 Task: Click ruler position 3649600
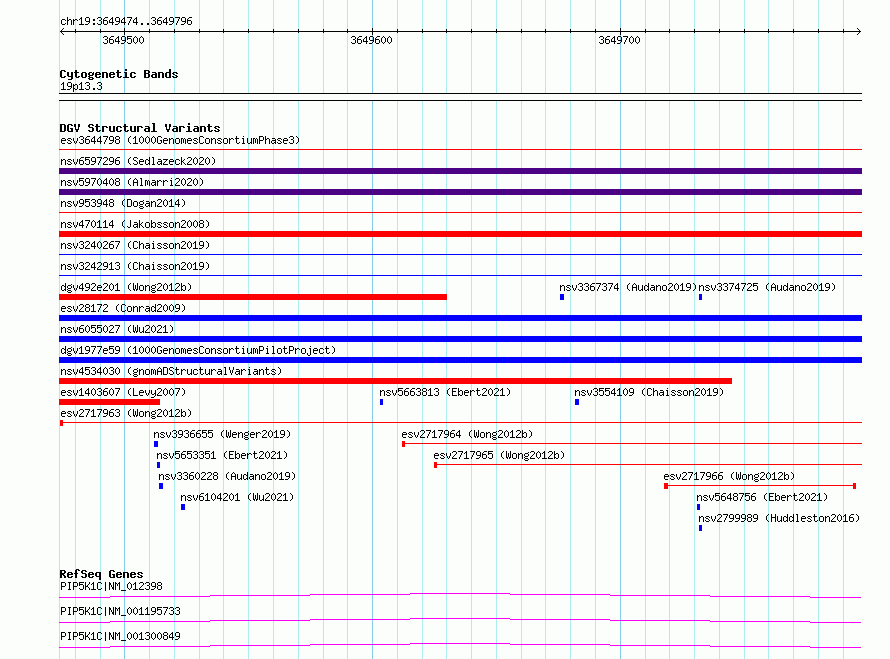click(x=371, y=40)
